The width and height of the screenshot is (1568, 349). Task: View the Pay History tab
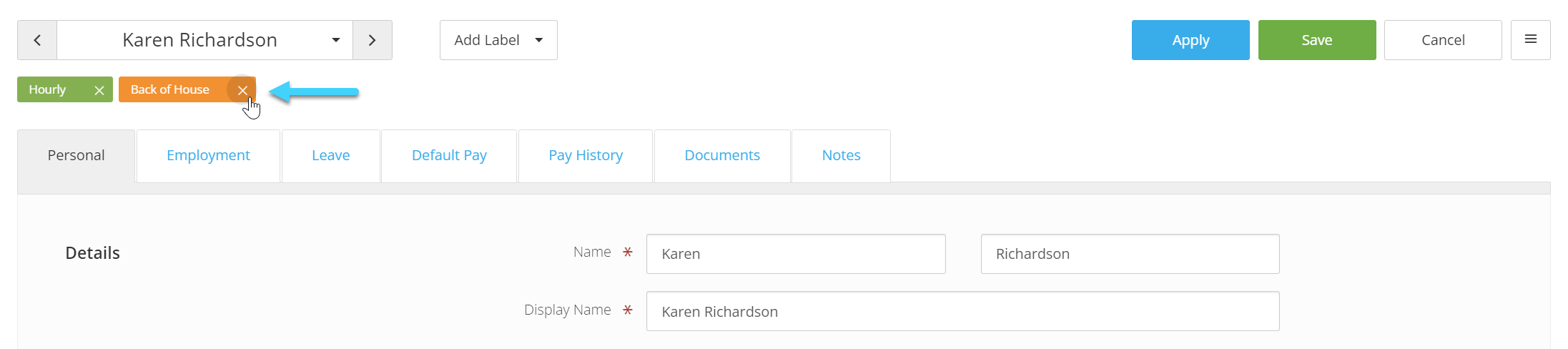pos(586,156)
